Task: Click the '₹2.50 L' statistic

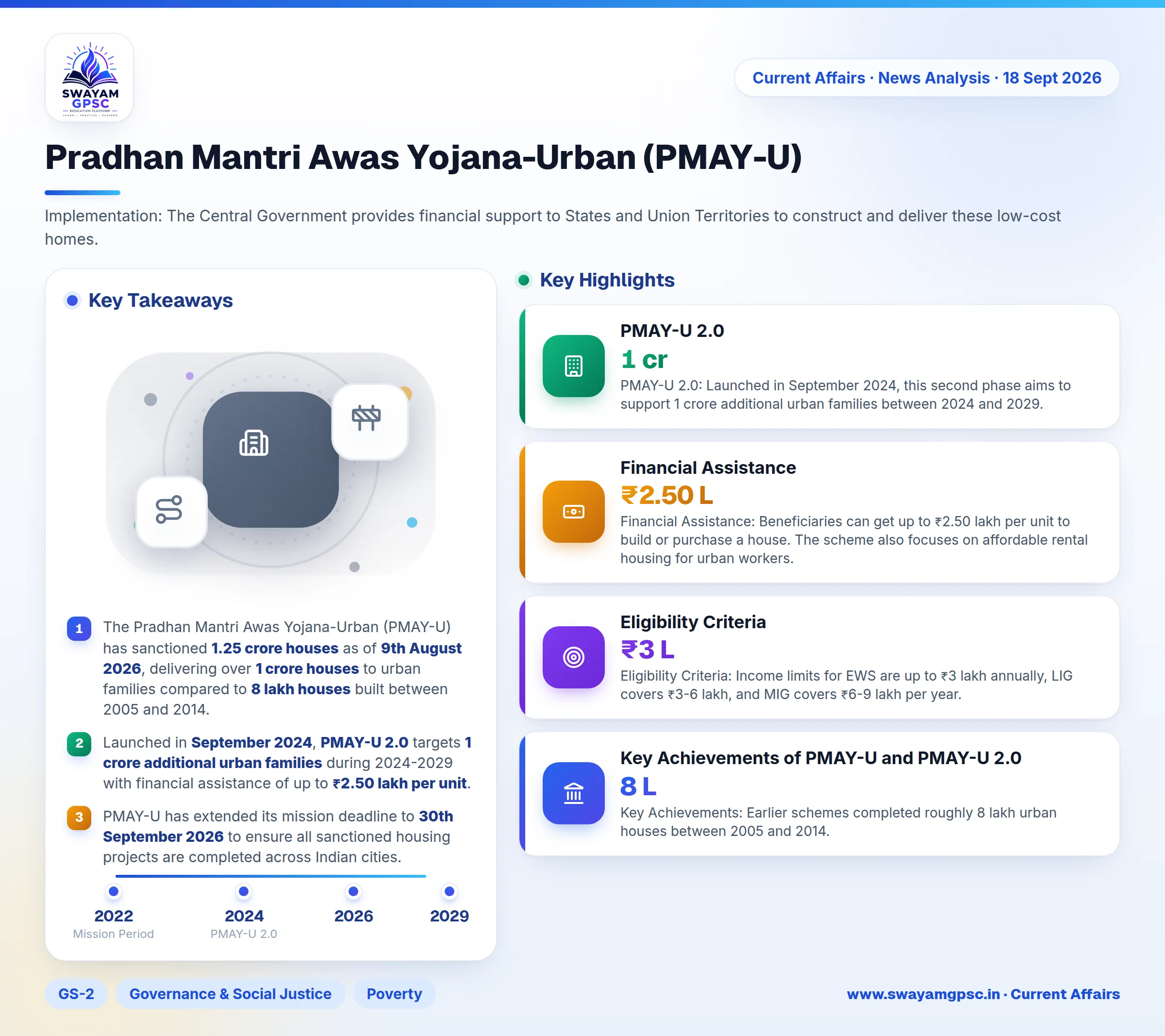Action: [x=667, y=495]
